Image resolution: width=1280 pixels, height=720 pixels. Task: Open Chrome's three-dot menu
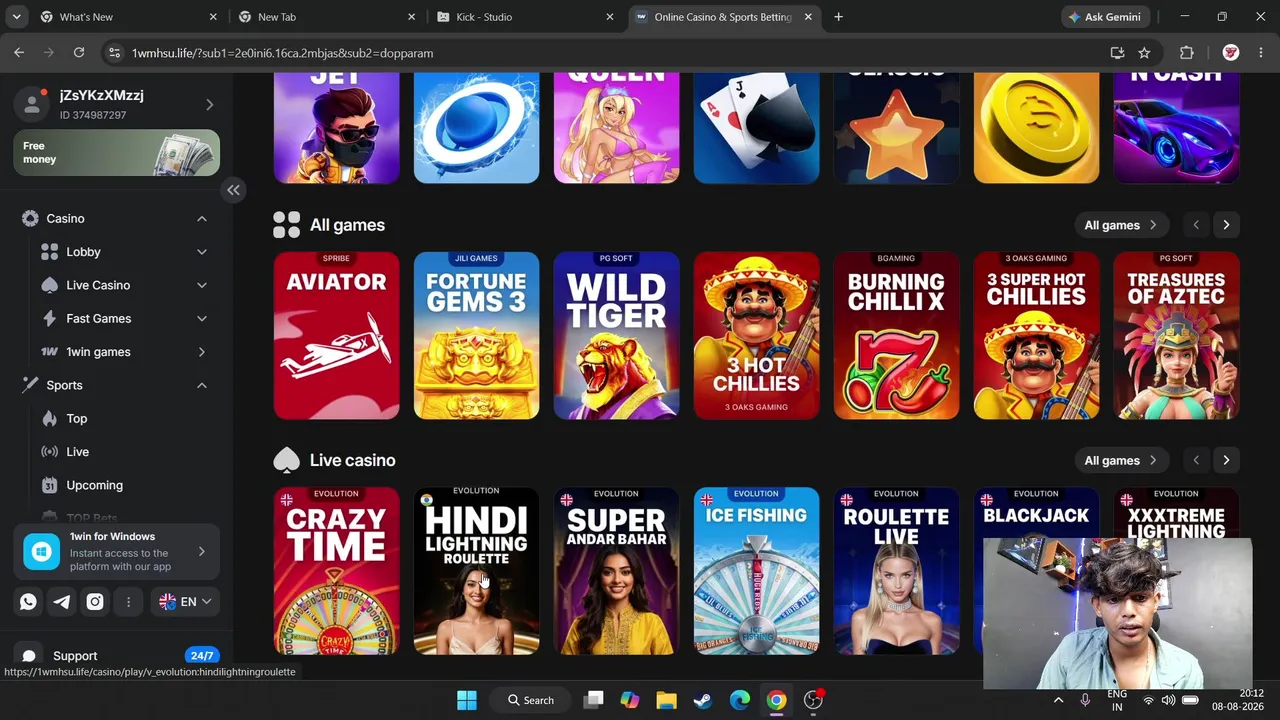tap(1260, 53)
